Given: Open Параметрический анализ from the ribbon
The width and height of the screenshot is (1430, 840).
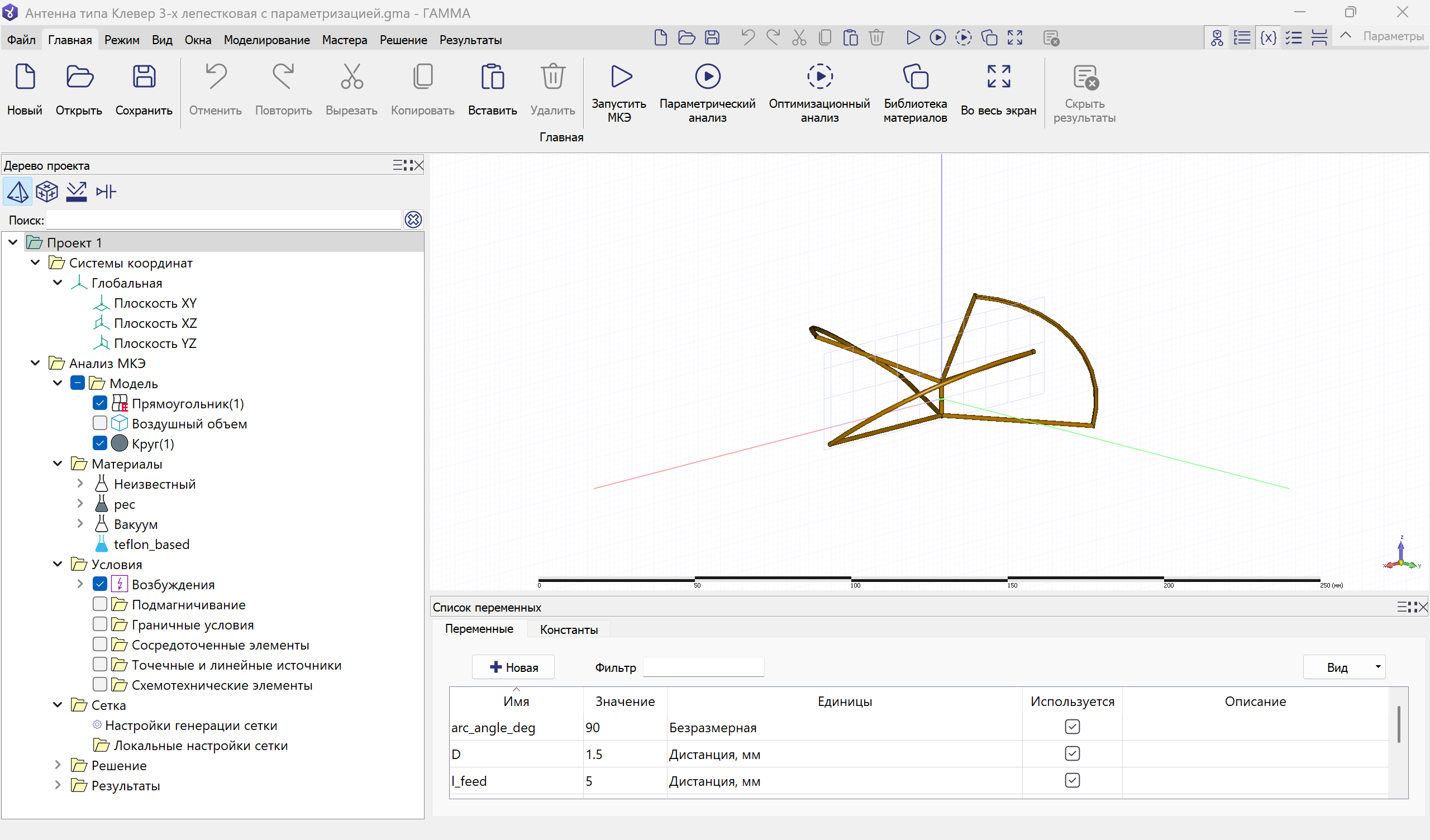Looking at the screenshot, I should pyautogui.click(x=707, y=77).
